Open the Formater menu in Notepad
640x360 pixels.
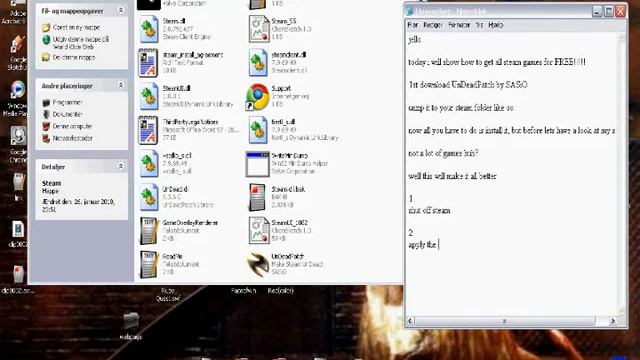click(459, 25)
